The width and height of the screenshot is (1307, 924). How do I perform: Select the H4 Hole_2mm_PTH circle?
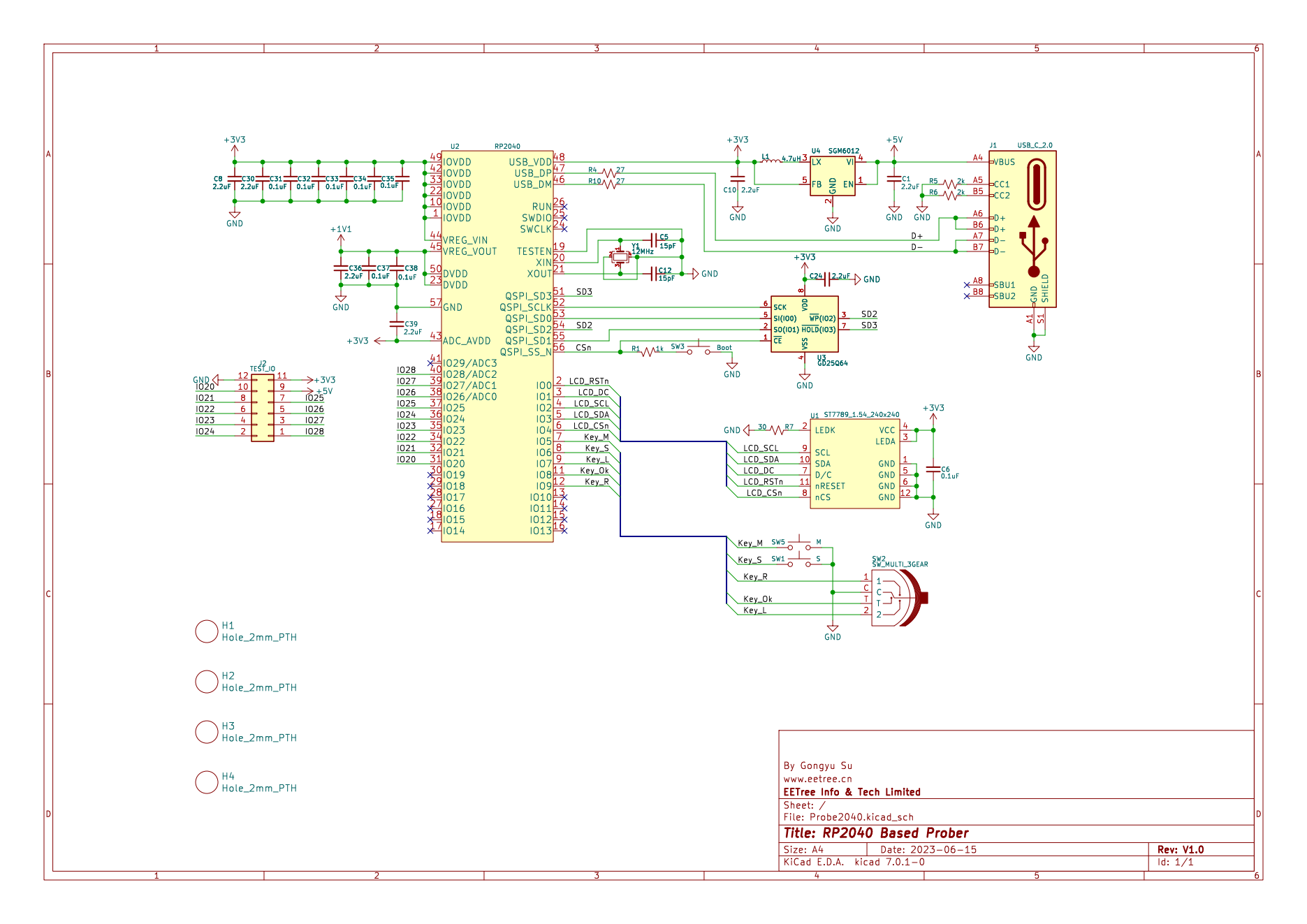click(207, 782)
